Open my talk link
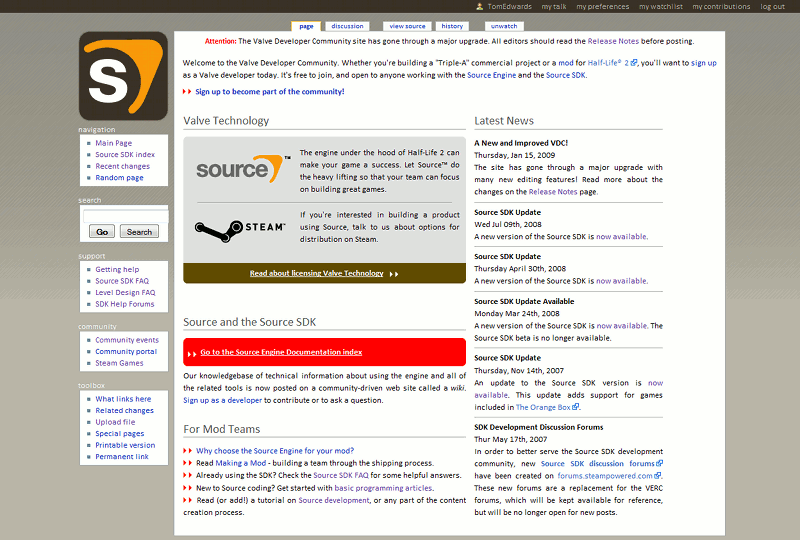This screenshot has height=540, width=800. coord(554,7)
